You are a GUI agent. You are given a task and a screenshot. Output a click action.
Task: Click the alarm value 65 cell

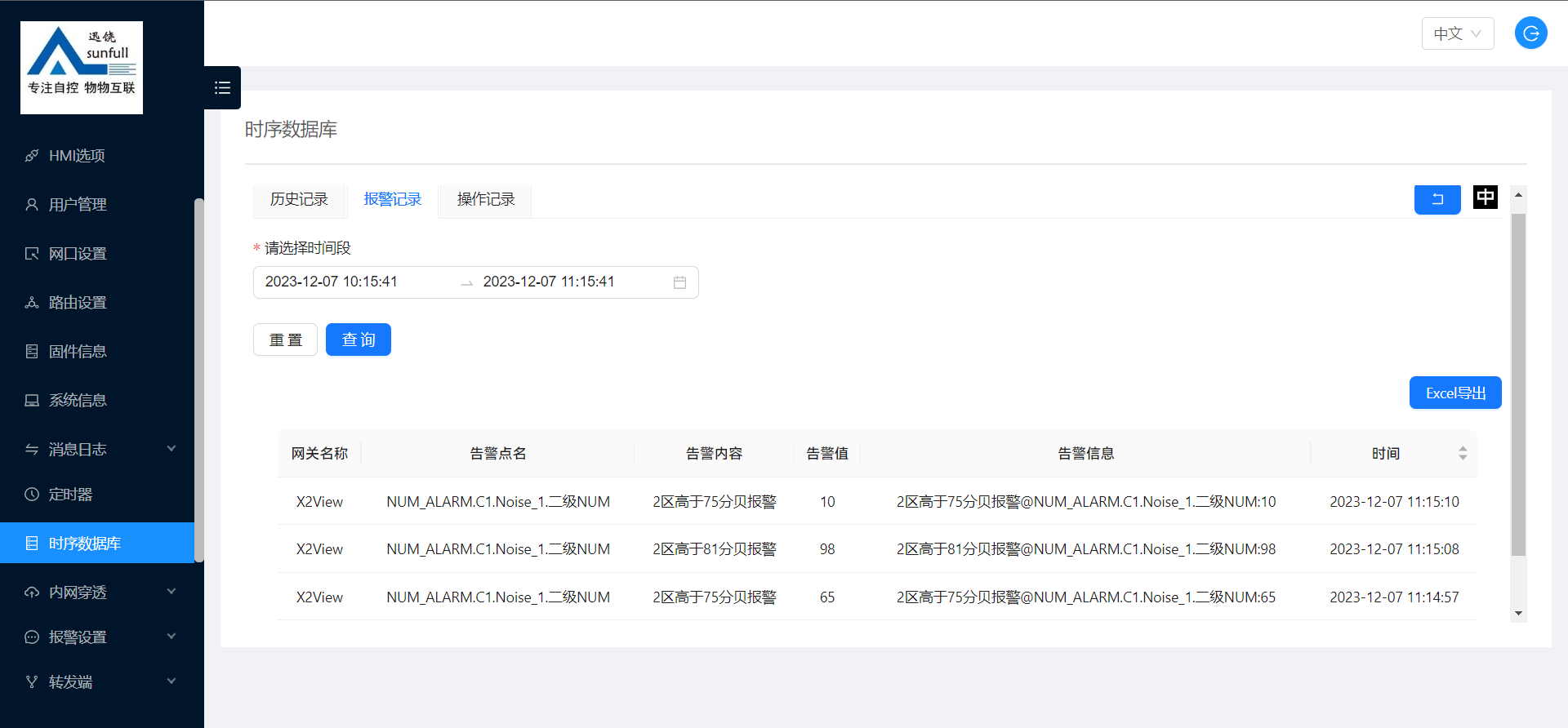tap(827, 597)
